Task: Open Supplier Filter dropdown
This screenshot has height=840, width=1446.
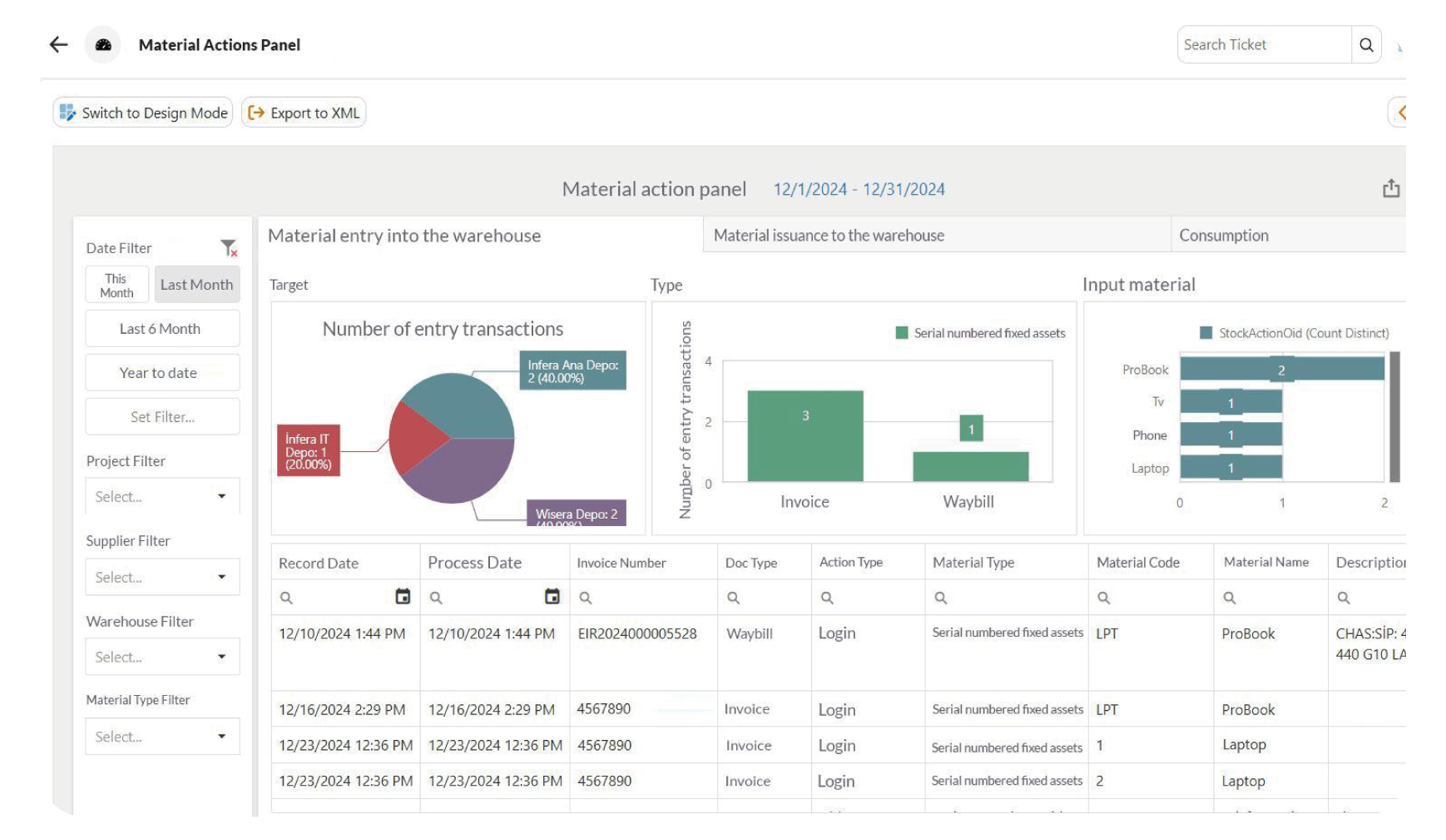Action: 163,577
